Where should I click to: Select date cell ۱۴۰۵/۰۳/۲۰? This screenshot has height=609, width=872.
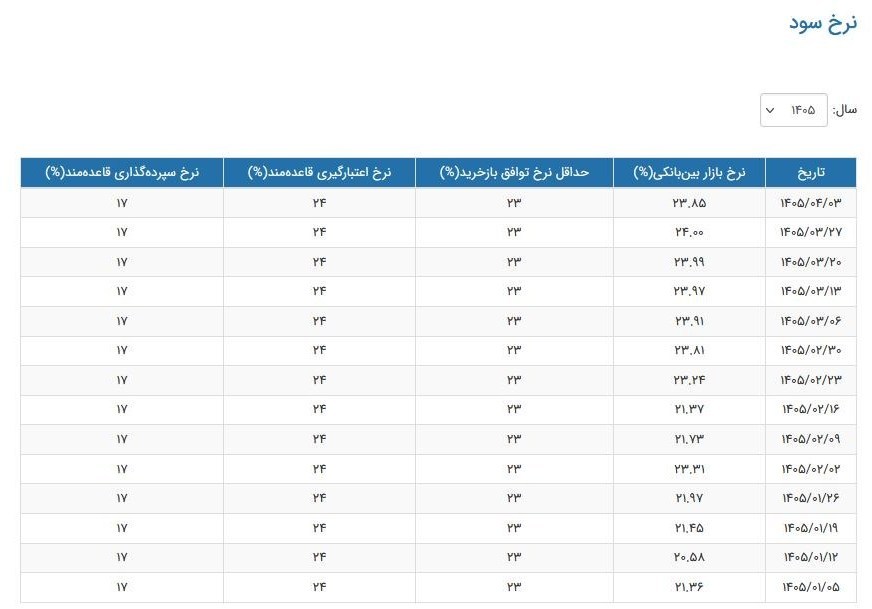click(810, 262)
